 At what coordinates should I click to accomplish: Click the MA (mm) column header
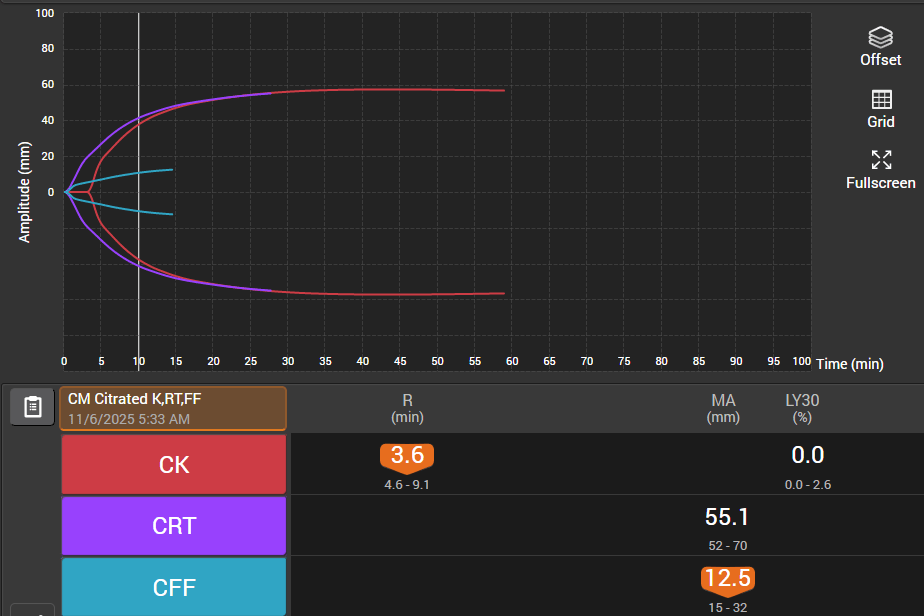click(x=723, y=408)
